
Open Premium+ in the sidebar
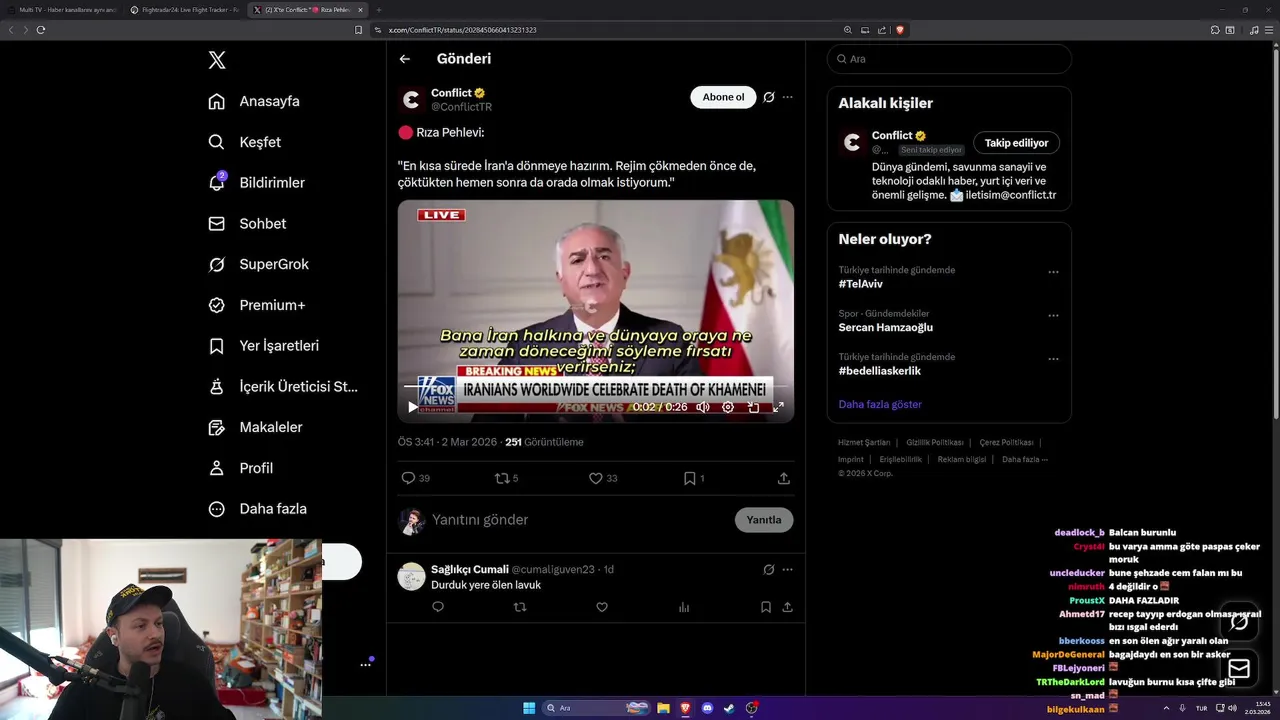(257, 305)
